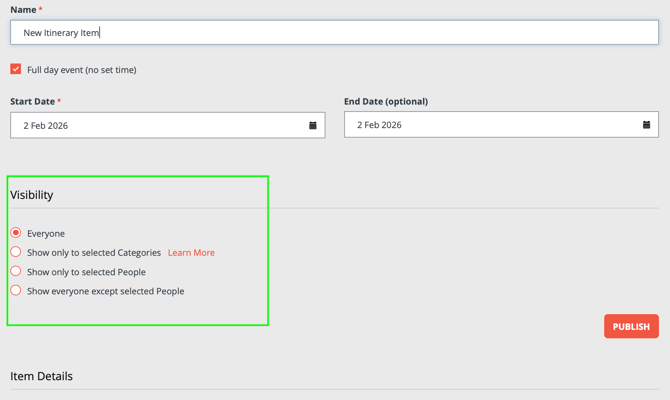Open the Start Date calendar icon

tap(313, 125)
